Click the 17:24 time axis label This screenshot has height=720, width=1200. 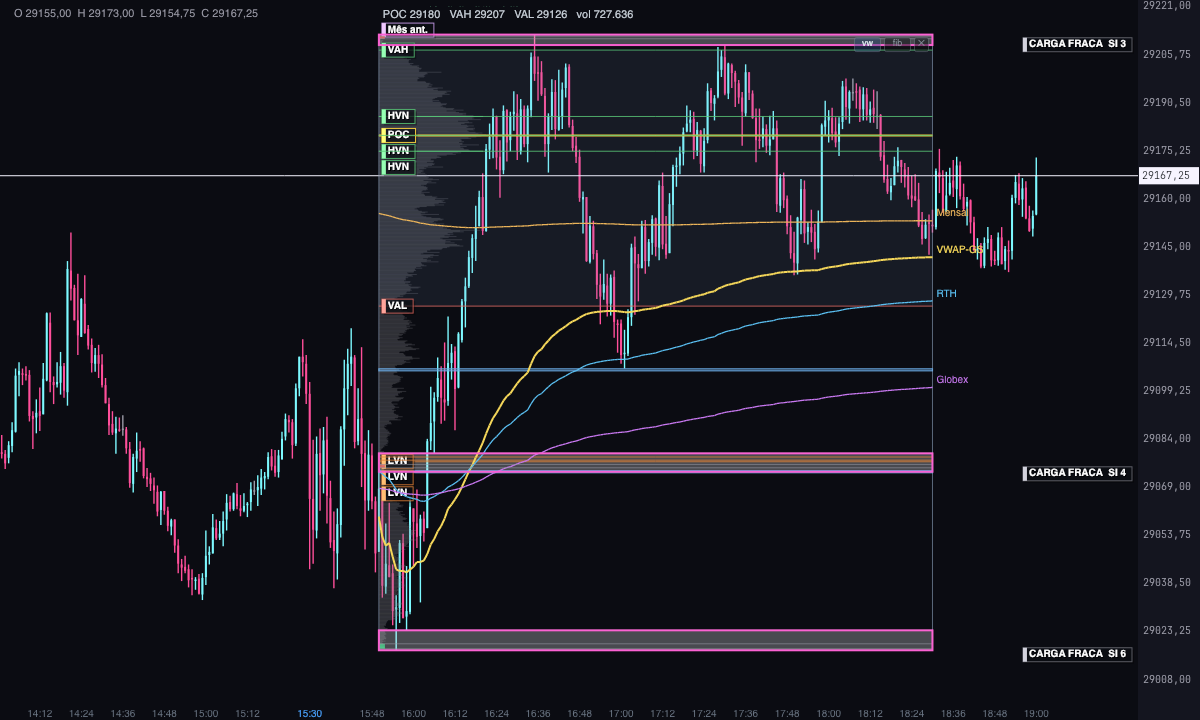click(x=704, y=714)
